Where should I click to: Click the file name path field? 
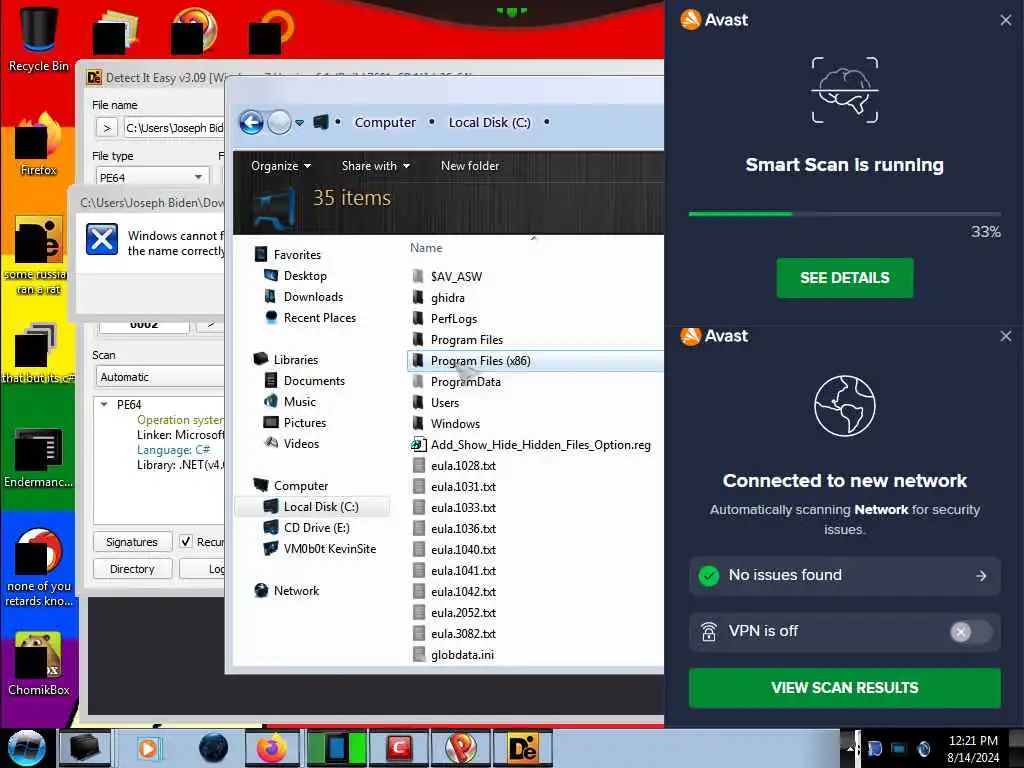pos(174,127)
